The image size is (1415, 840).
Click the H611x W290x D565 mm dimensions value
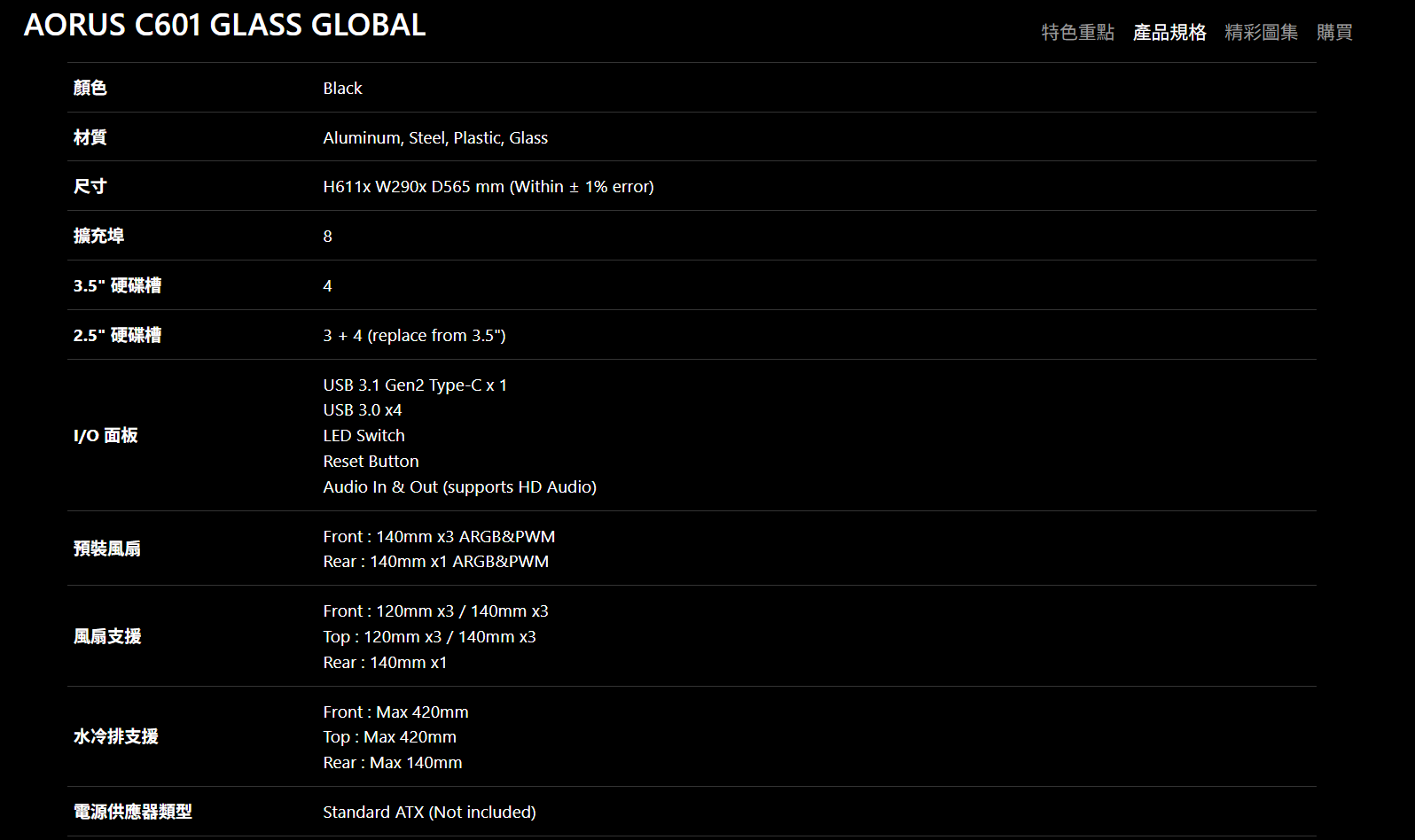(488, 187)
